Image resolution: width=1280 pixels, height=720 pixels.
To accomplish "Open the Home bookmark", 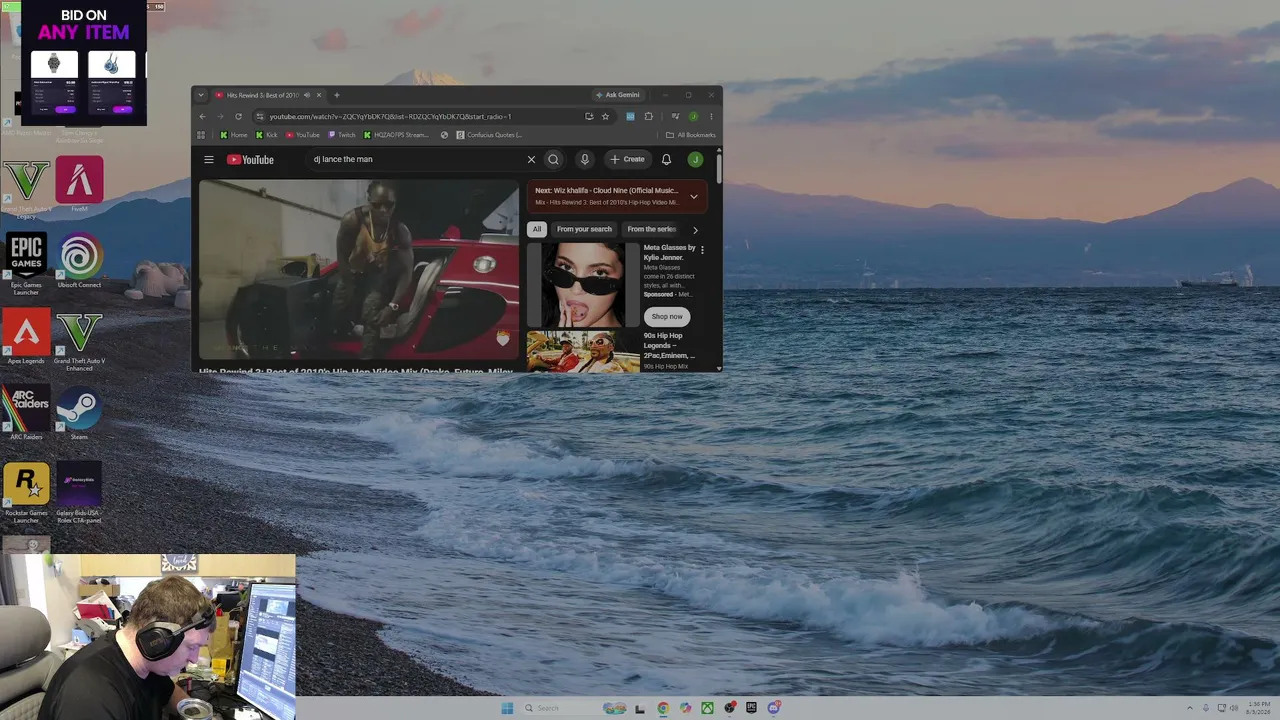I will pos(233,135).
